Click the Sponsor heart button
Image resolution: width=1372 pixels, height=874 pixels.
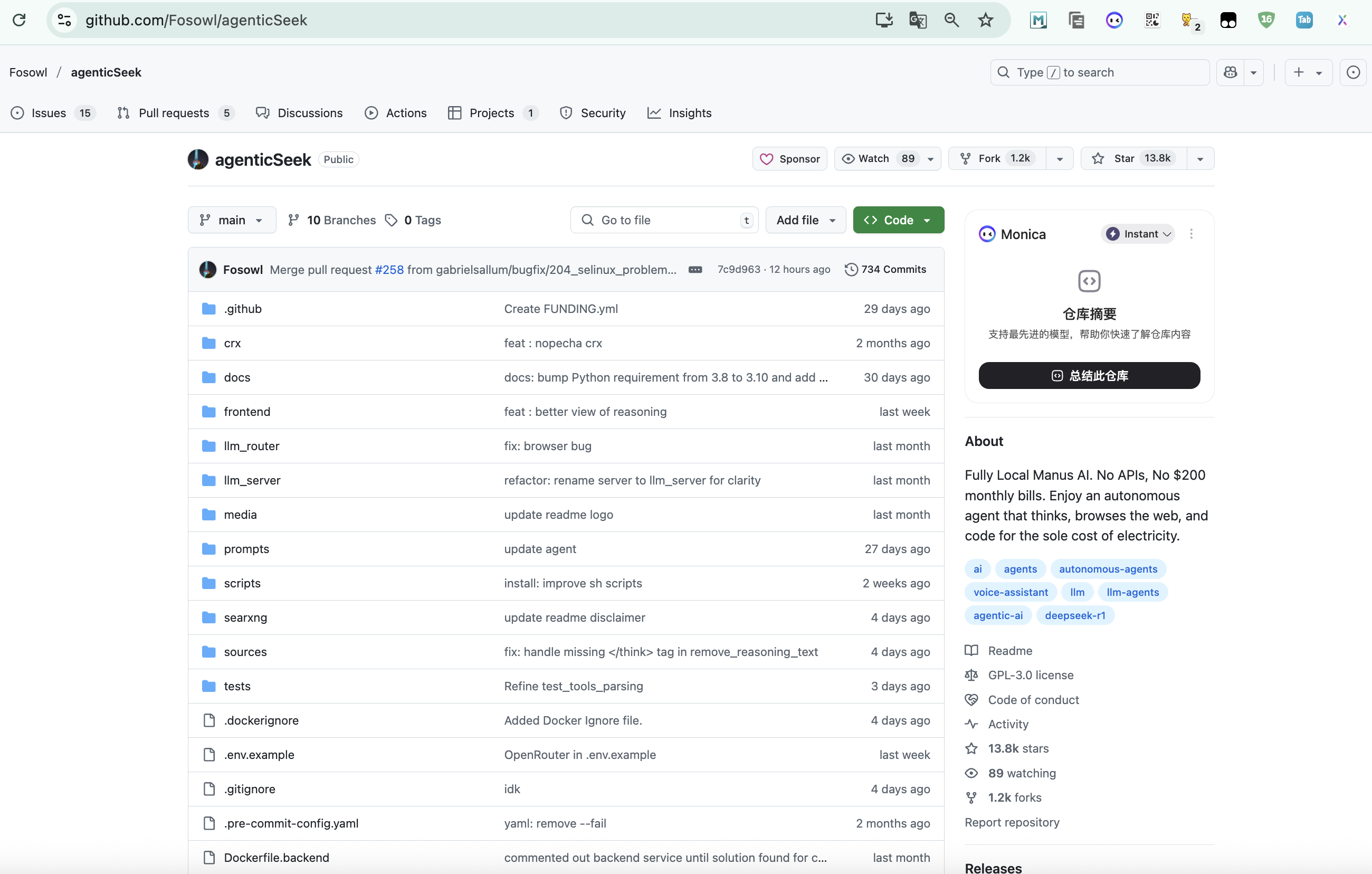coord(790,159)
